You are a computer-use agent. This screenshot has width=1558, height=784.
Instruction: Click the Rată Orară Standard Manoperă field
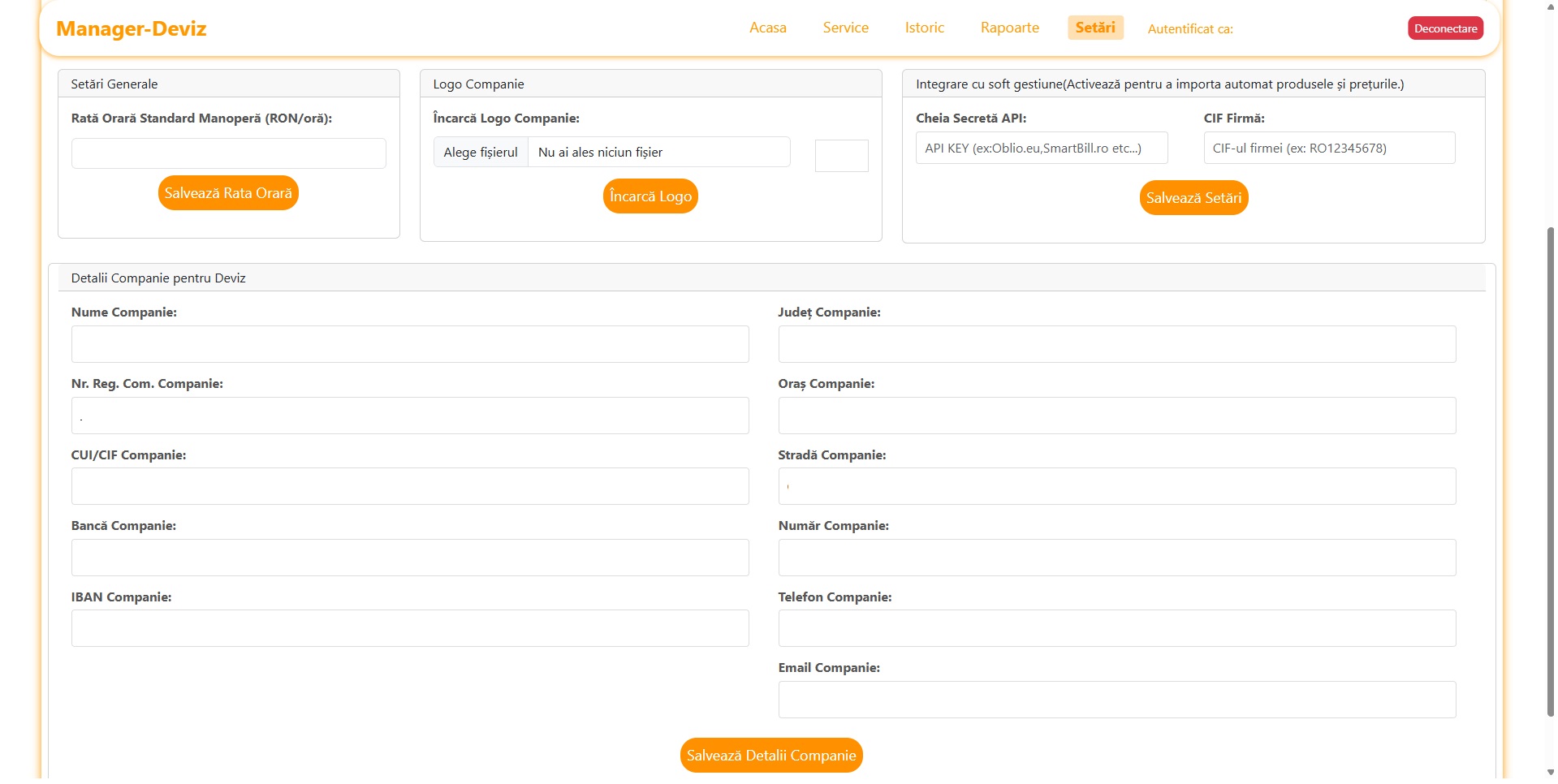tap(228, 153)
